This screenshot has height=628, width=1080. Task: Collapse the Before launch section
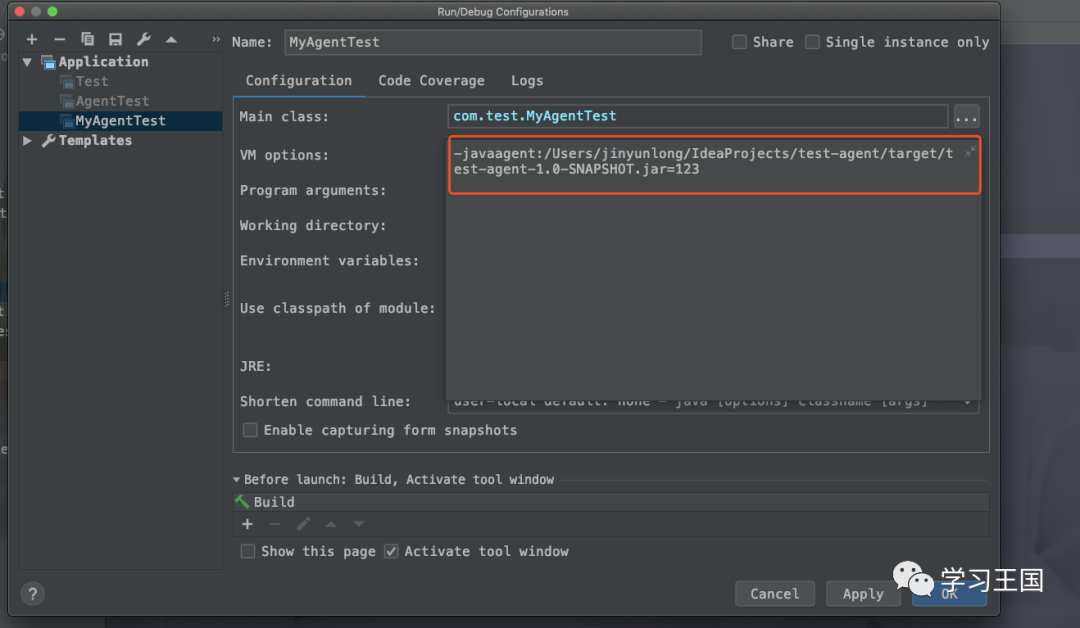point(237,480)
